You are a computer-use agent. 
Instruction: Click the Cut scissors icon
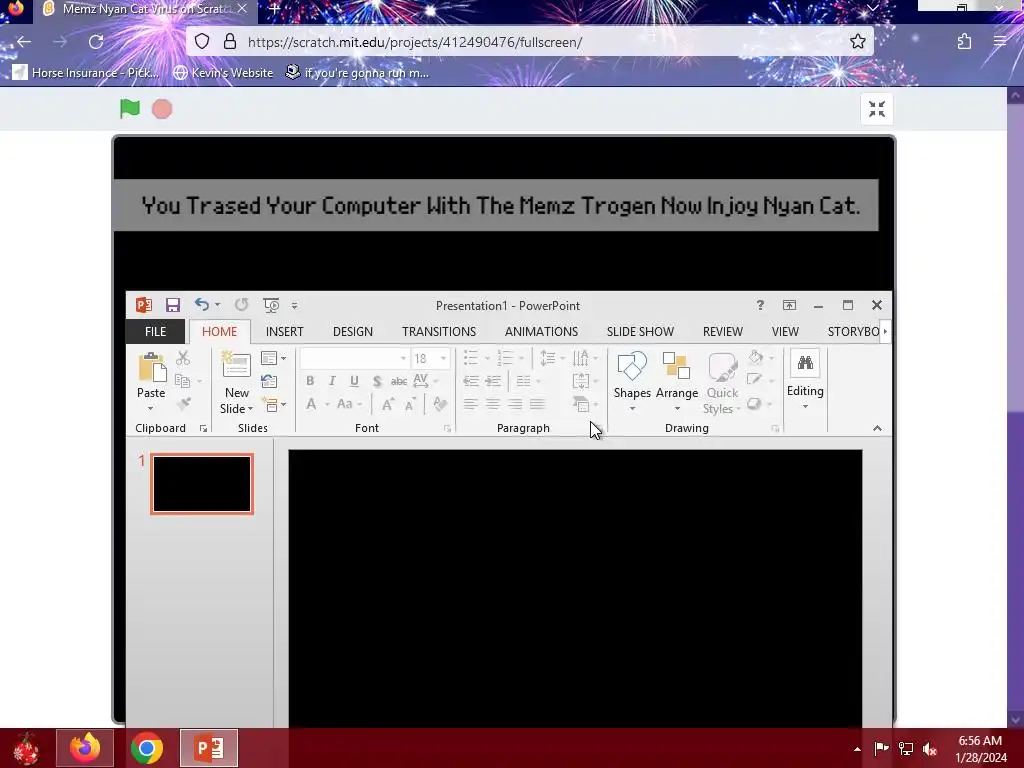[183, 357]
